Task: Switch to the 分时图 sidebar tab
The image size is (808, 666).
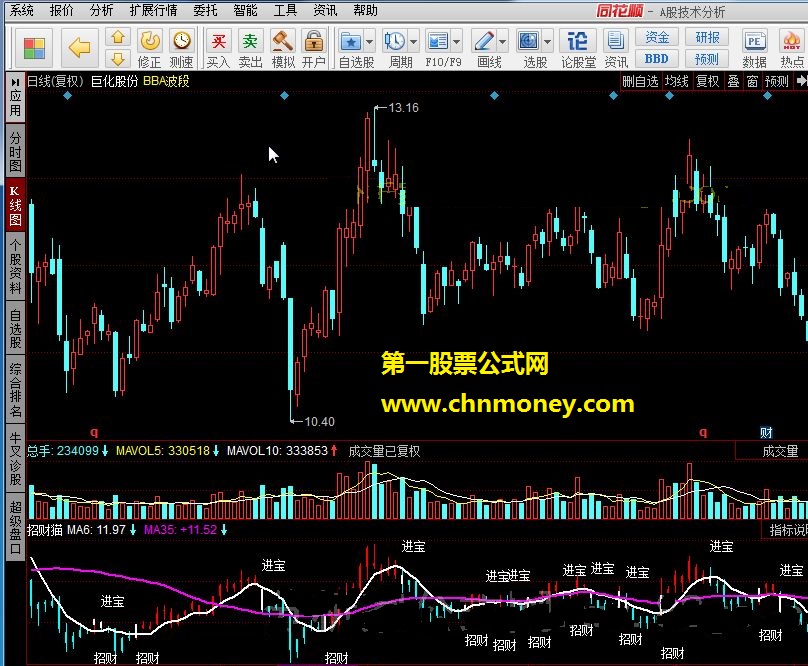Action: [15, 152]
